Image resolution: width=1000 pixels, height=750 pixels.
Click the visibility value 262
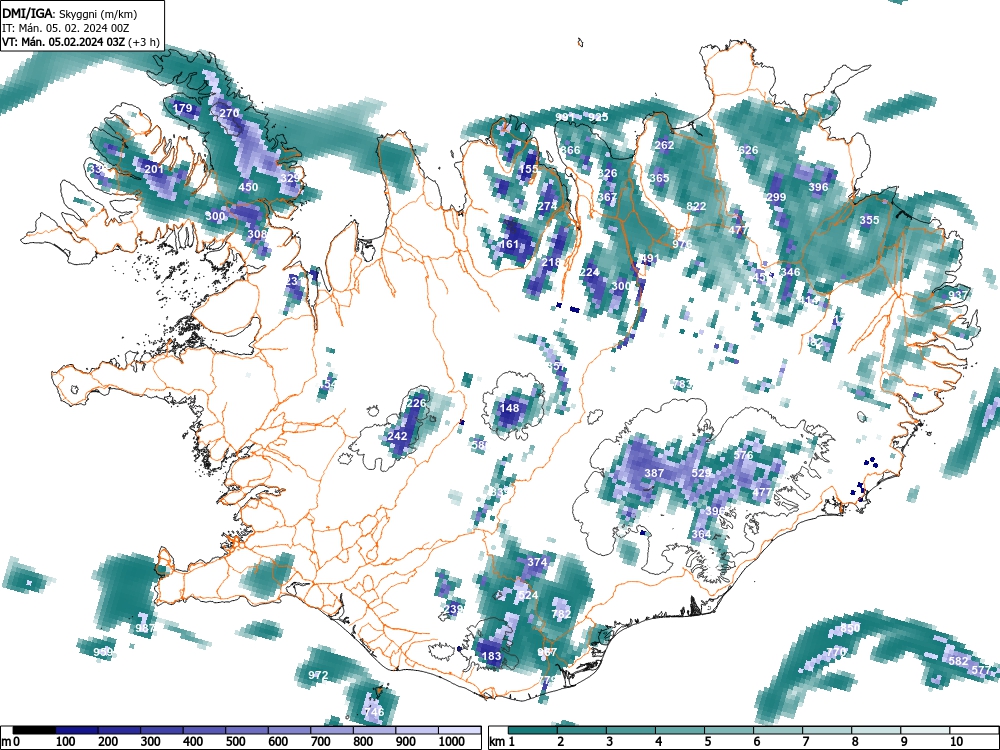click(x=665, y=145)
